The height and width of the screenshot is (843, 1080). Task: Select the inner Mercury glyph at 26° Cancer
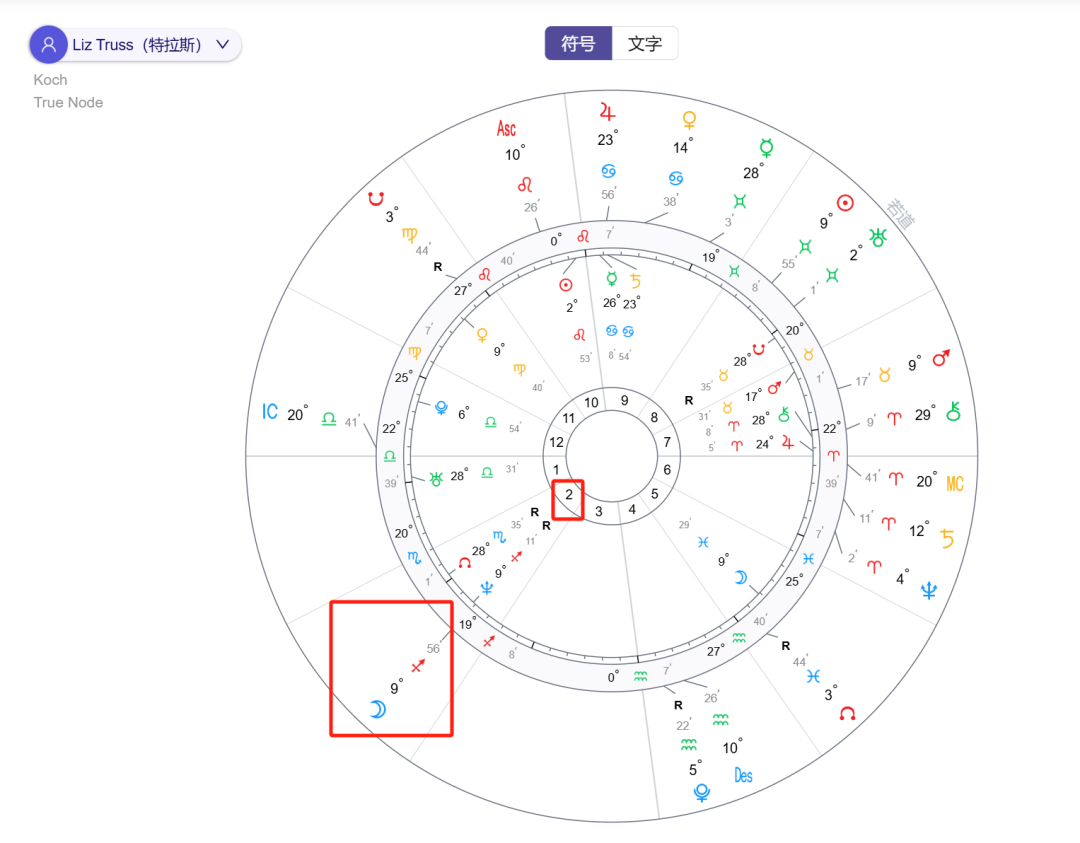click(612, 279)
